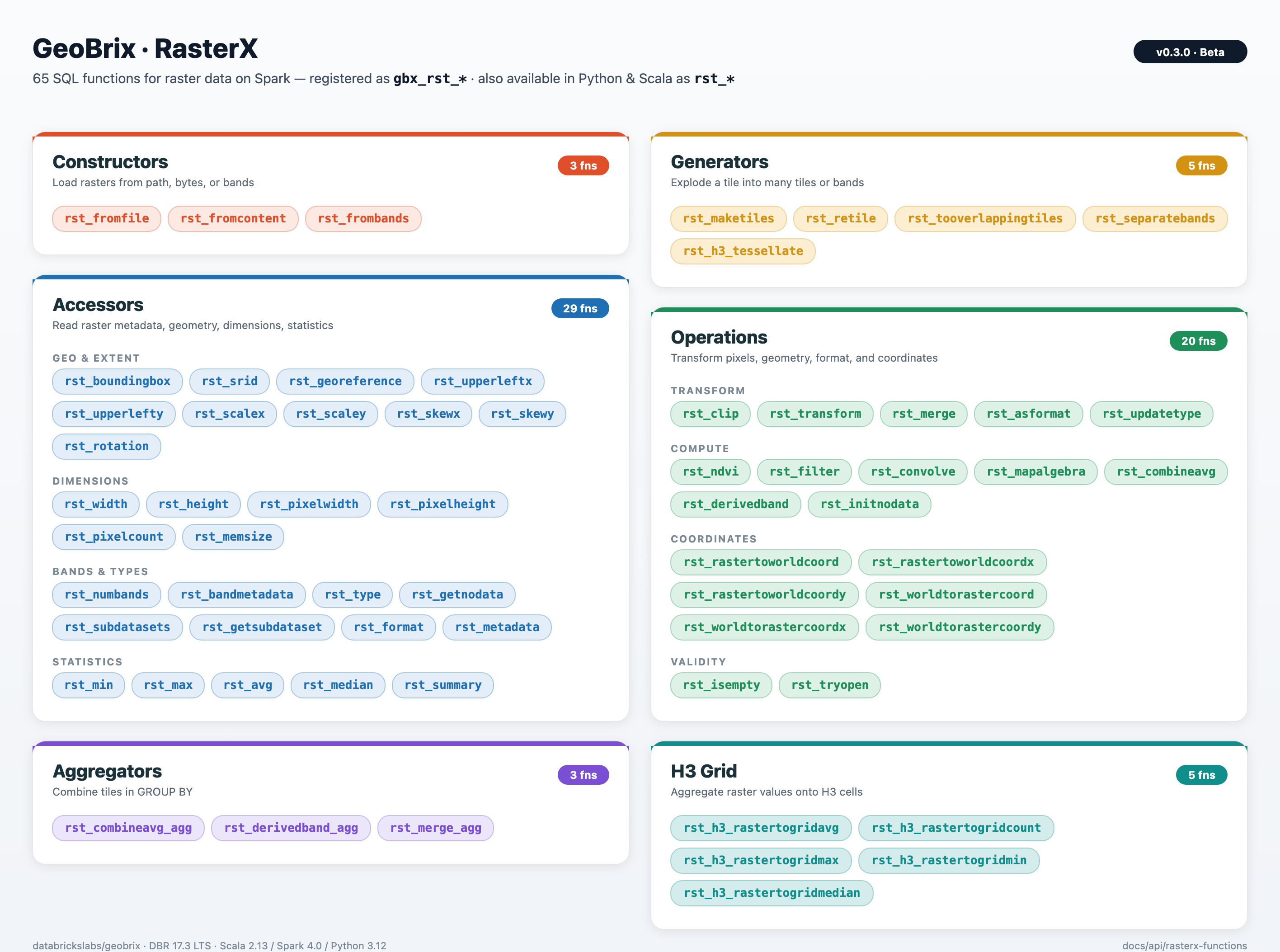Click the rst_ndvi compute chip
The height and width of the screenshot is (952, 1280).
point(710,472)
